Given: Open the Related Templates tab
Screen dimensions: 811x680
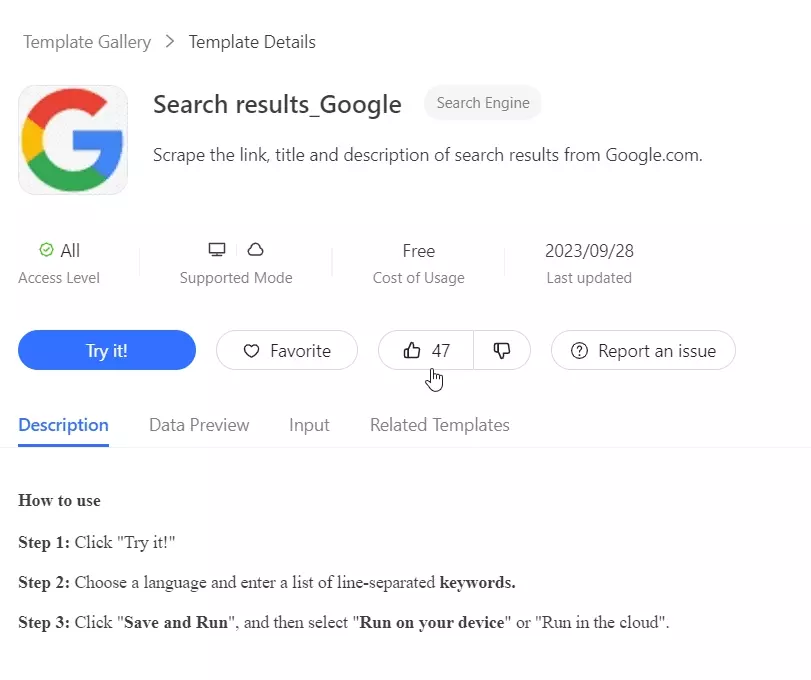Looking at the screenshot, I should tap(440, 425).
